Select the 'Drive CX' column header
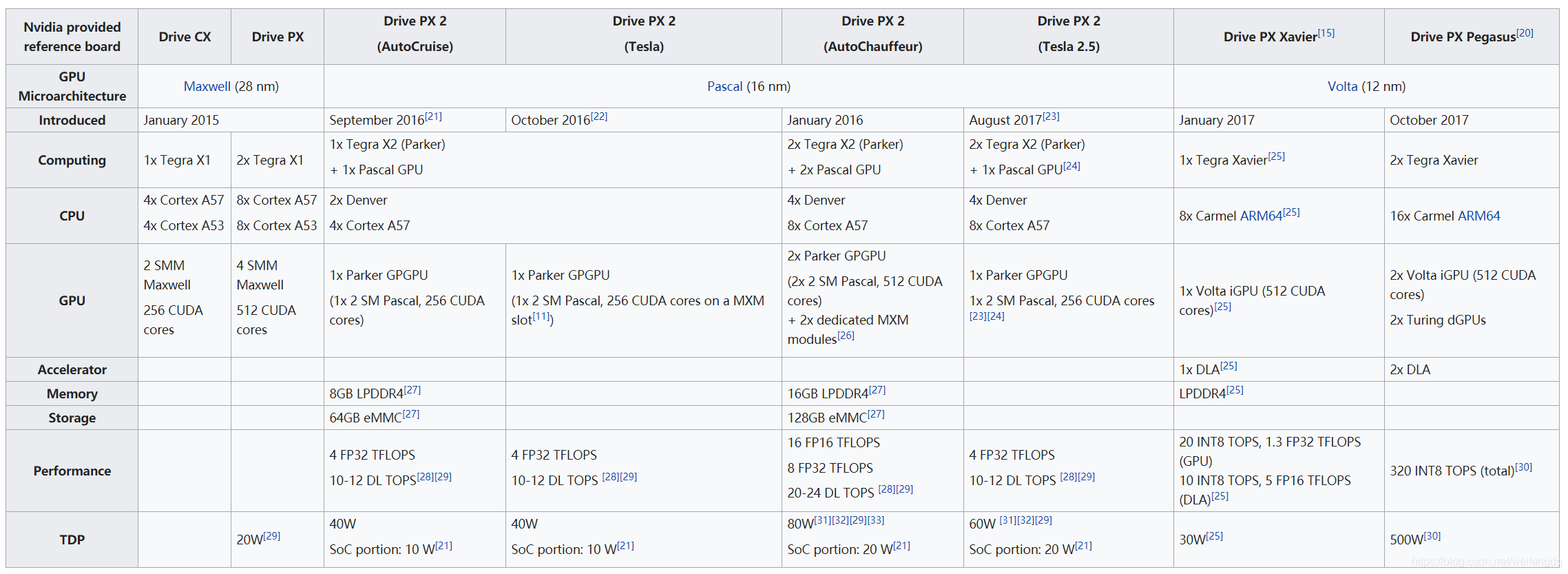The image size is (1568, 574). pos(185,37)
